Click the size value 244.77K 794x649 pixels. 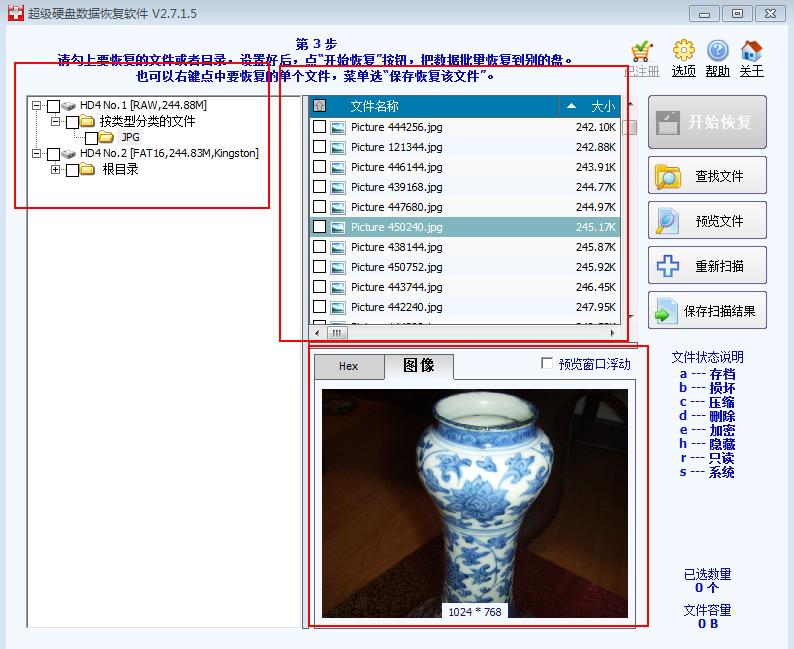[596, 187]
